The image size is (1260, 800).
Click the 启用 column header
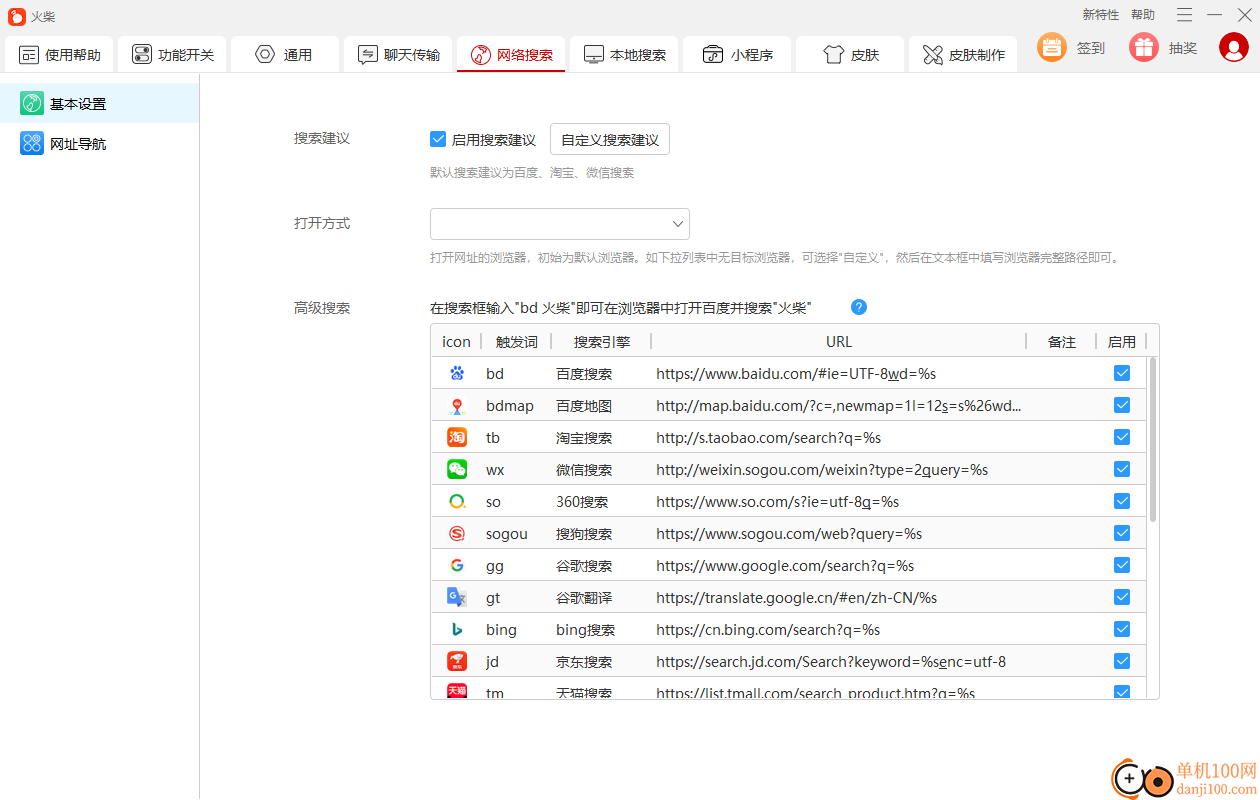click(x=1122, y=342)
